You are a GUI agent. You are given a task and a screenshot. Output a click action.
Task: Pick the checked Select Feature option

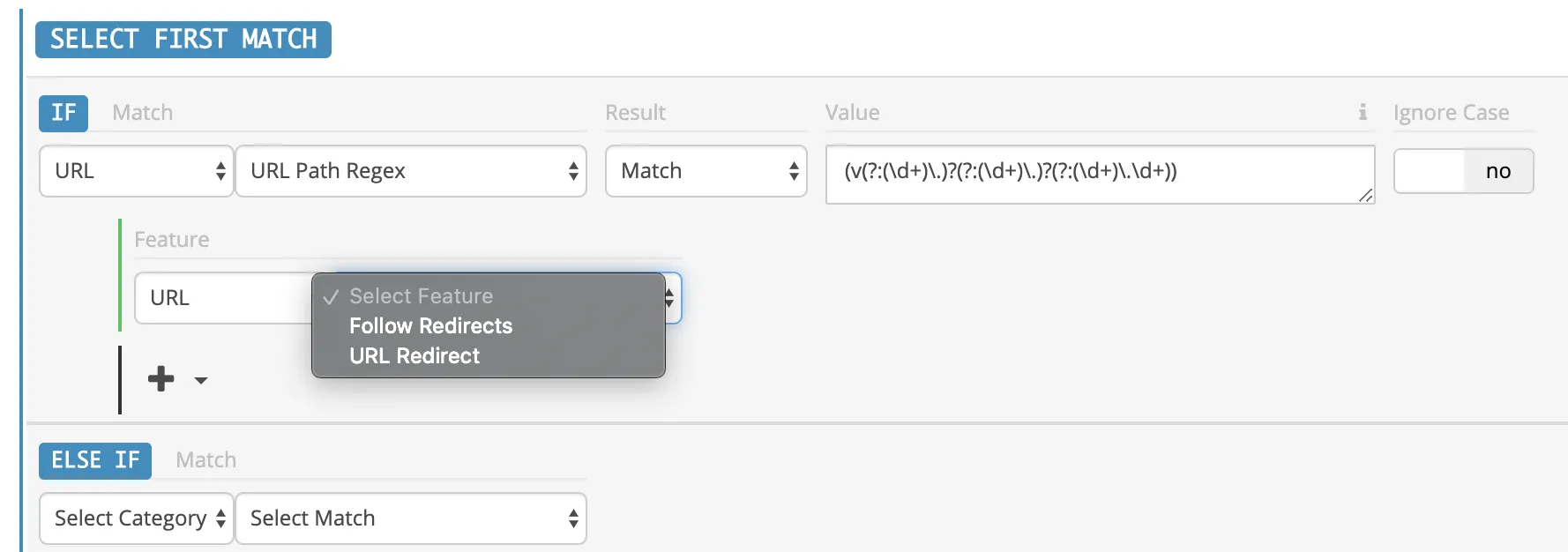pos(421,296)
